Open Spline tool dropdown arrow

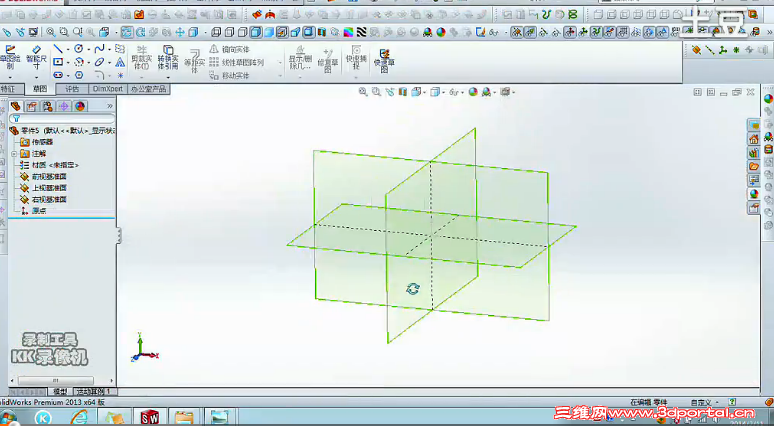pos(109,49)
